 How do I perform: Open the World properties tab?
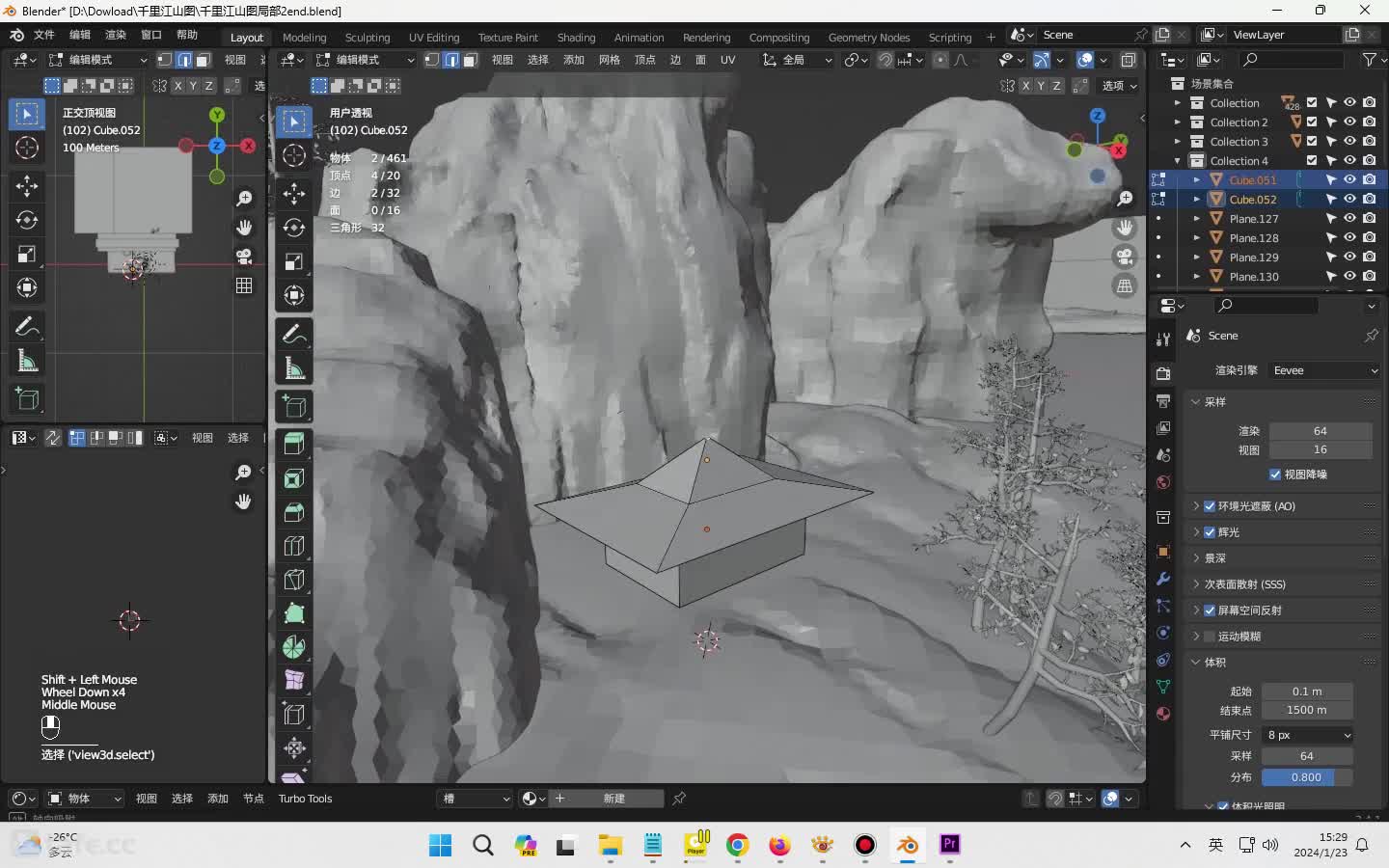pos(1163,482)
